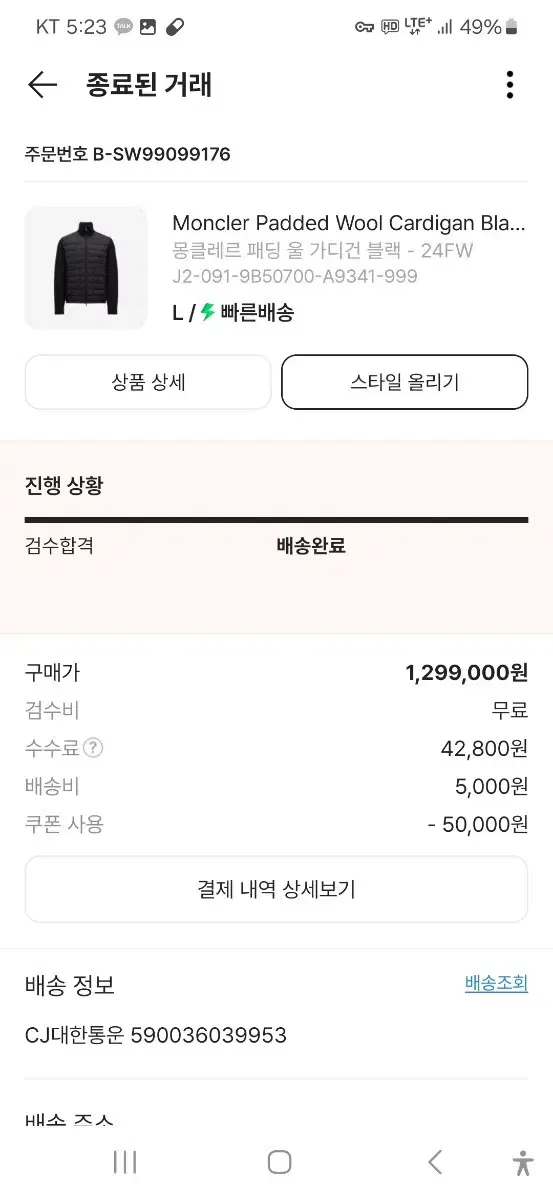Open 결제 내역 상세보기
The width and height of the screenshot is (553, 1200).
tap(276, 889)
